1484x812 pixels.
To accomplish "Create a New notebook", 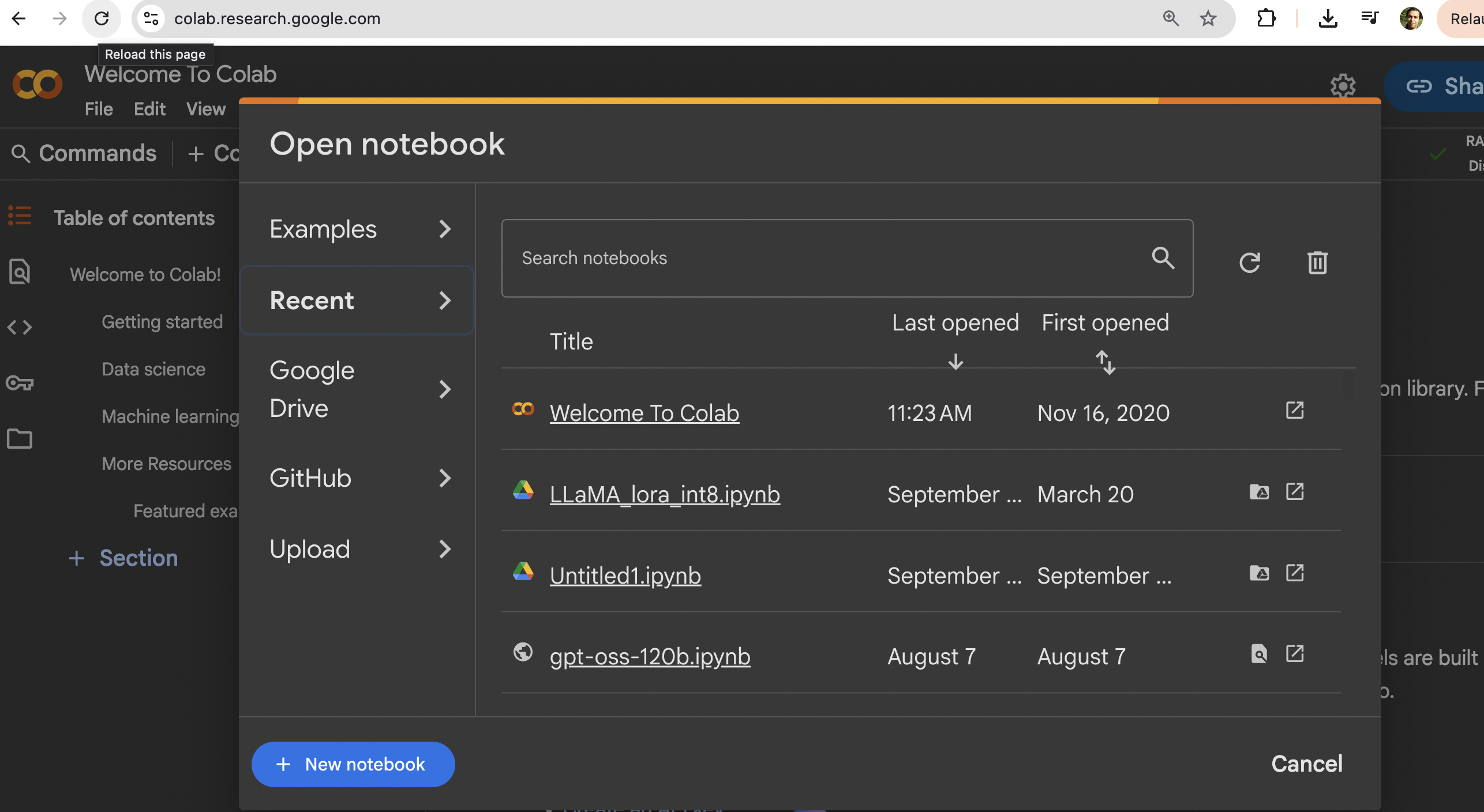I will pos(353,764).
